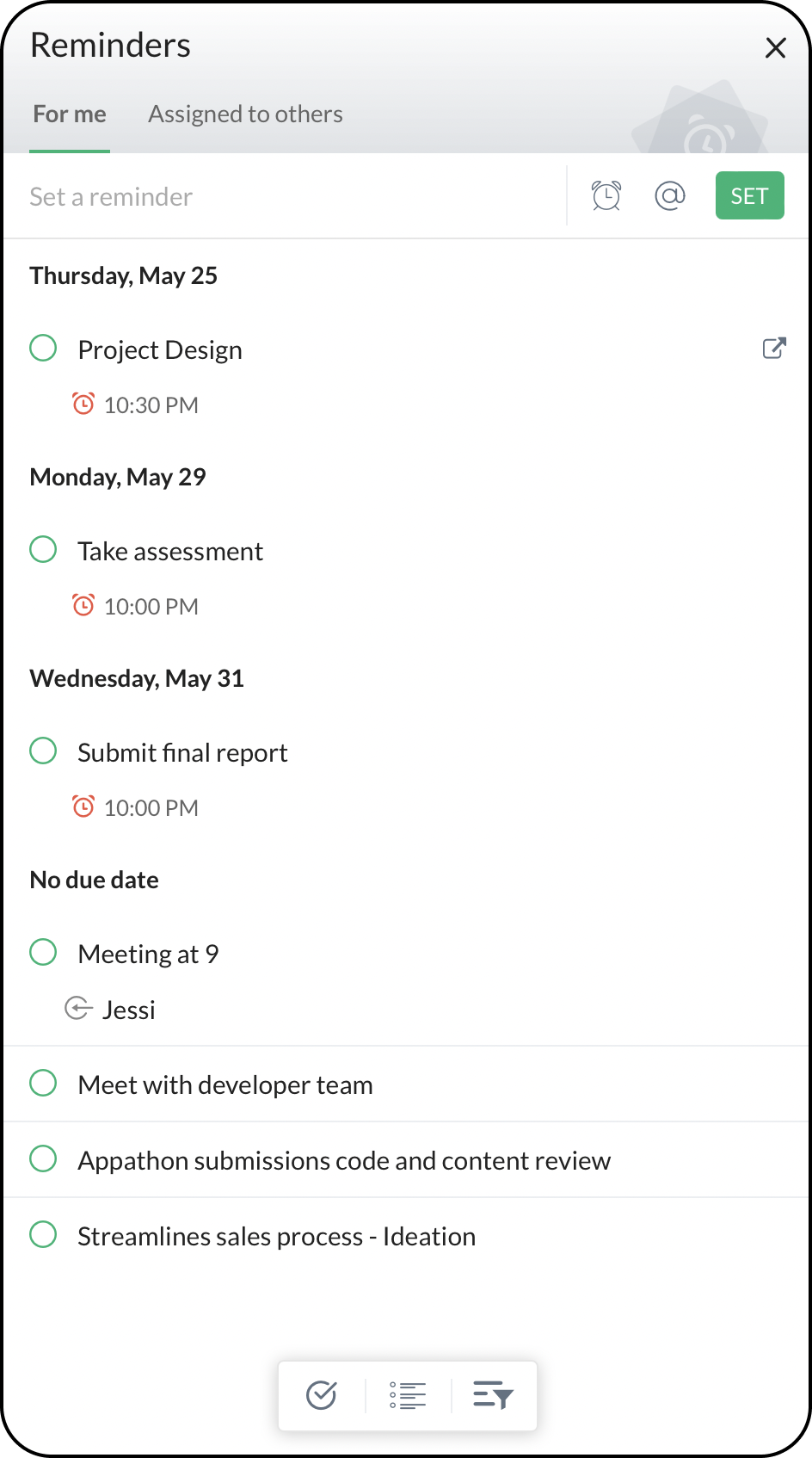The width and height of the screenshot is (812, 1458).
Task: Switch to the For me tab
Action: point(70,114)
